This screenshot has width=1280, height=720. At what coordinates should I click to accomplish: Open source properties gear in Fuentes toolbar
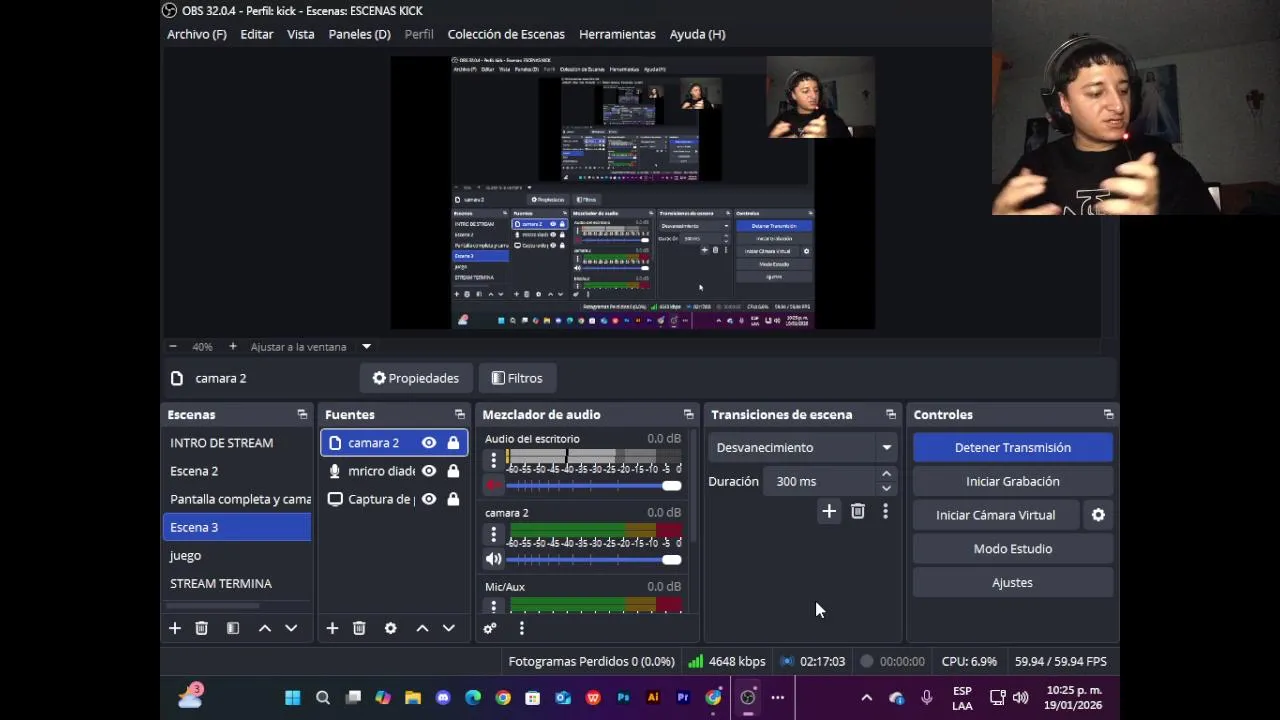[391, 628]
